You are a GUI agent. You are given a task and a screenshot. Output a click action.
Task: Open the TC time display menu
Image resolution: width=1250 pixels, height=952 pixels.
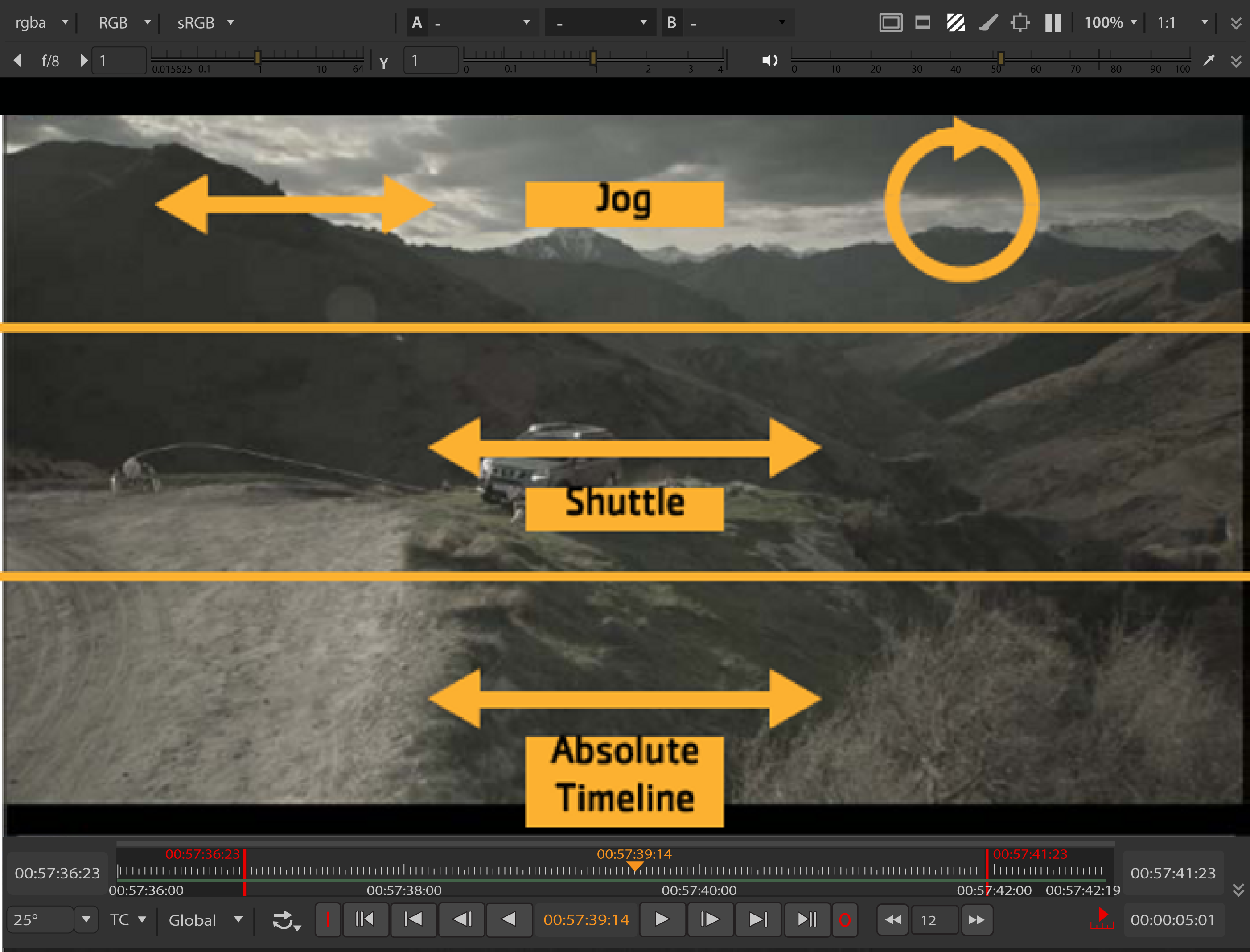(127, 919)
